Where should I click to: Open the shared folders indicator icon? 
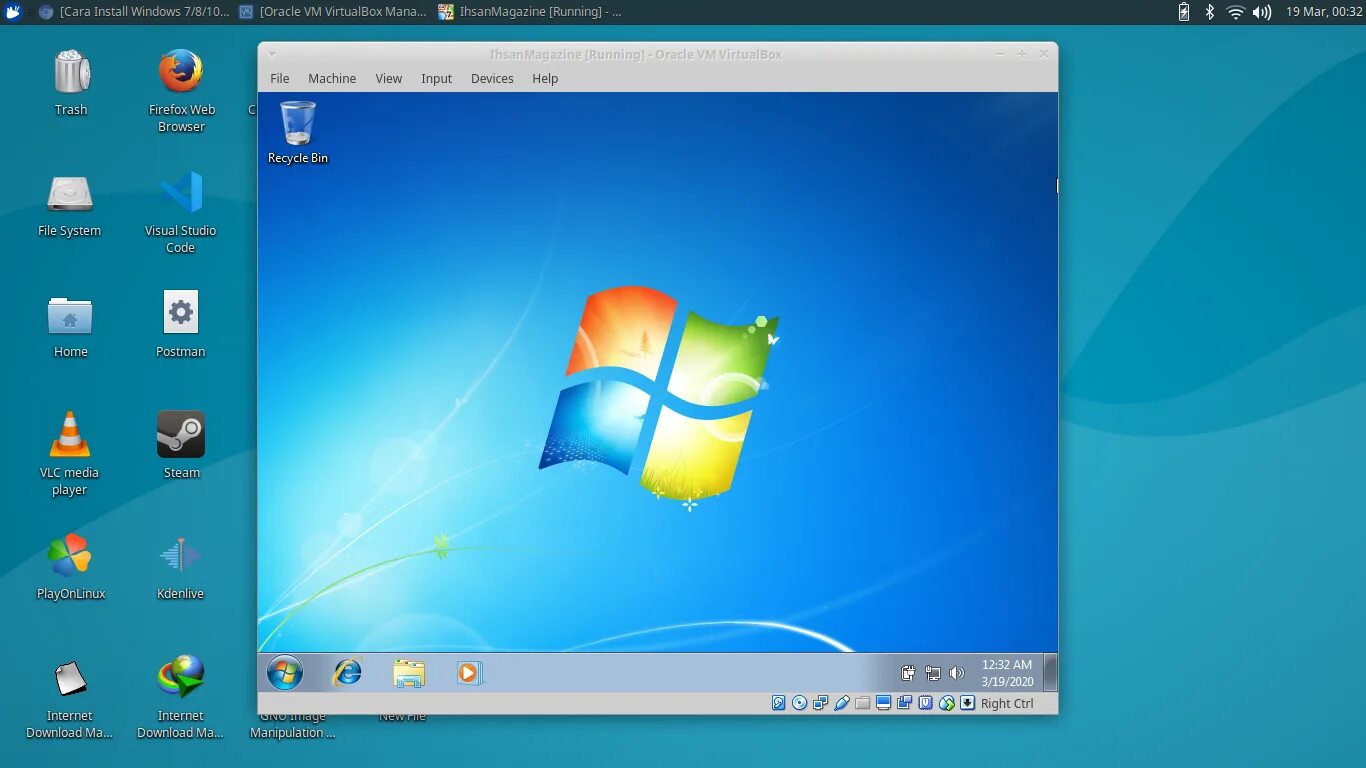(x=863, y=703)
